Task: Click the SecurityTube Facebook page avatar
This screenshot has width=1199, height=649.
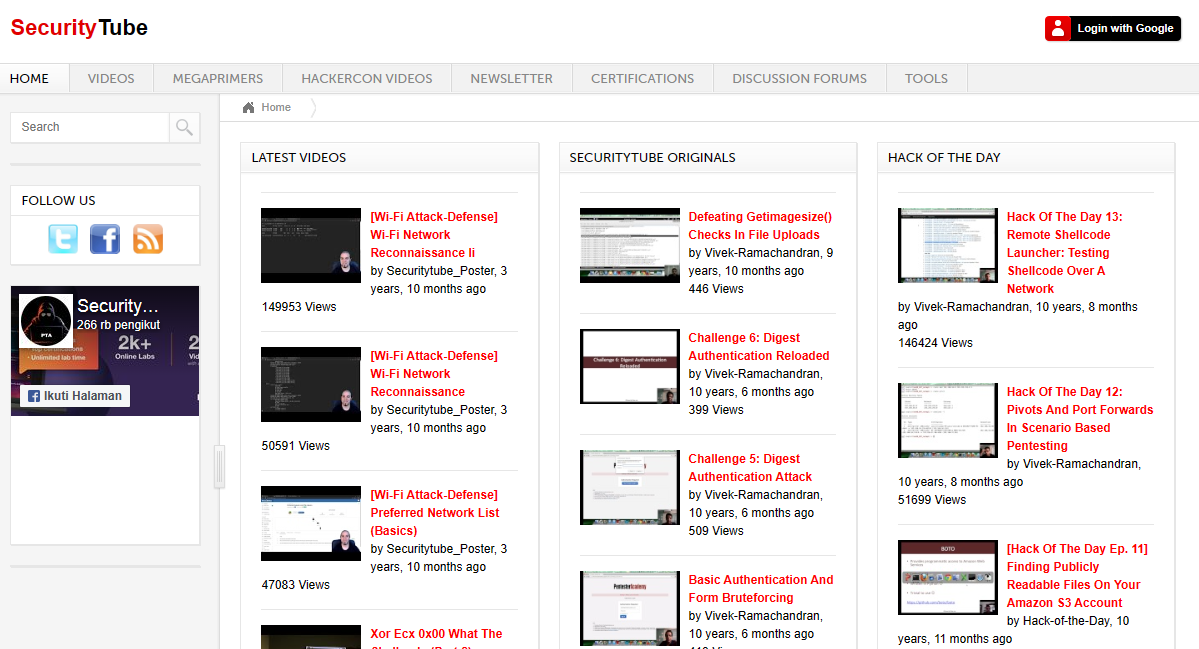Action: 46,321
